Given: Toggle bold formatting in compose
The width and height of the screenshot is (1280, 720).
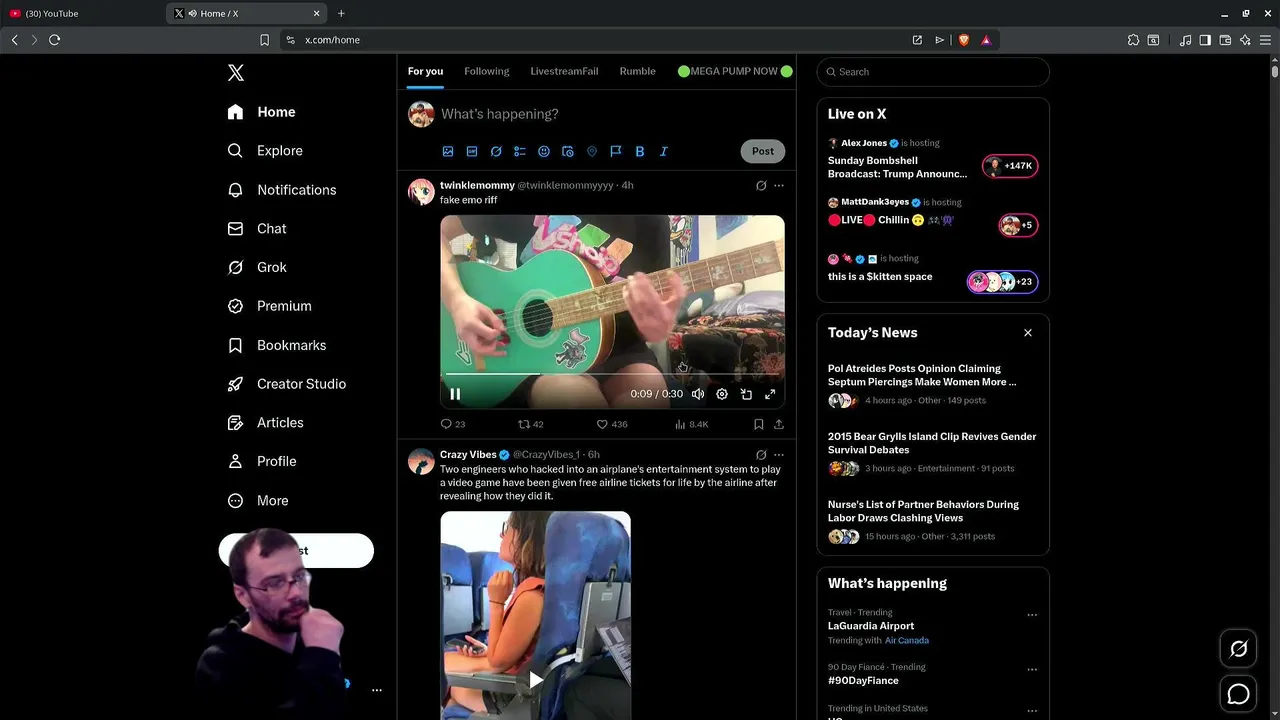Looking at the screenshot, I should click(x=640, y=152).
